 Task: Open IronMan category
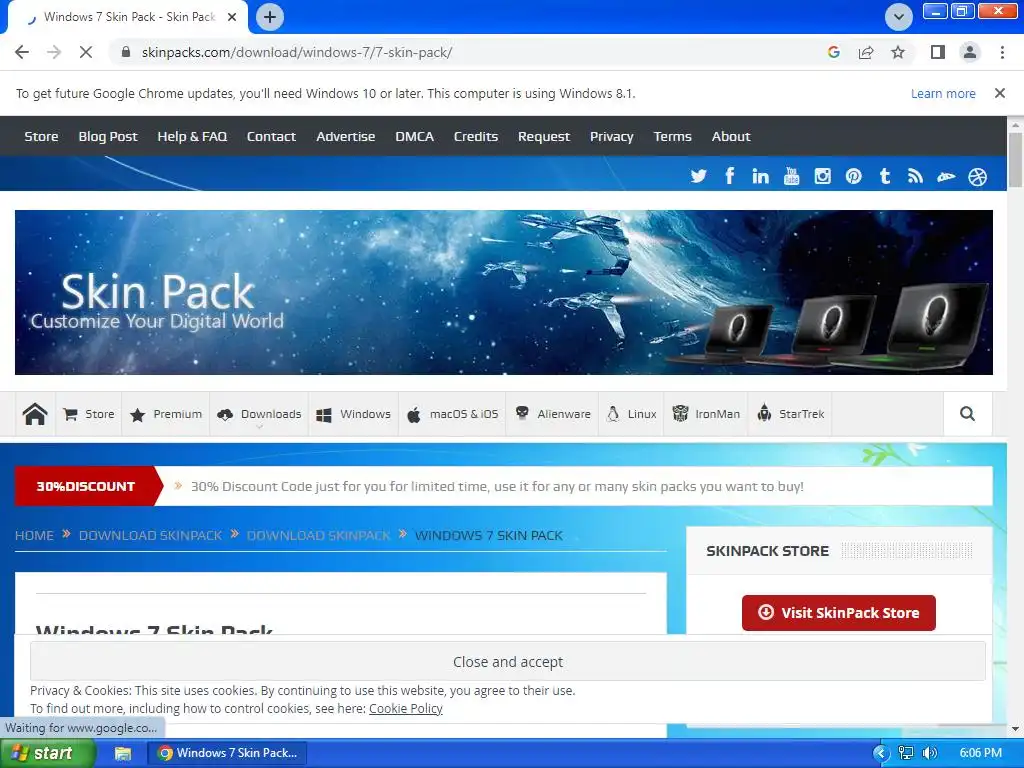[x=706, y=414]
